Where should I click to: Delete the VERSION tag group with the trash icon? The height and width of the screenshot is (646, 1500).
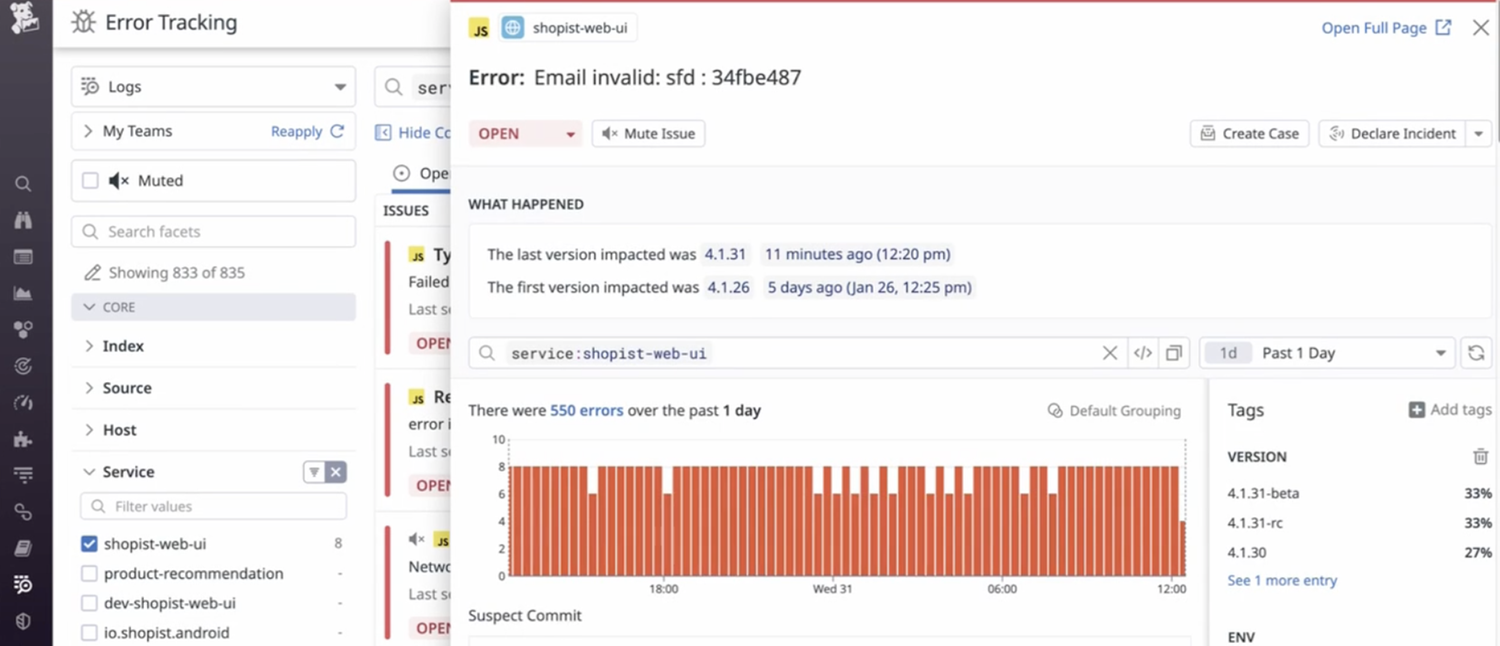1481,456
